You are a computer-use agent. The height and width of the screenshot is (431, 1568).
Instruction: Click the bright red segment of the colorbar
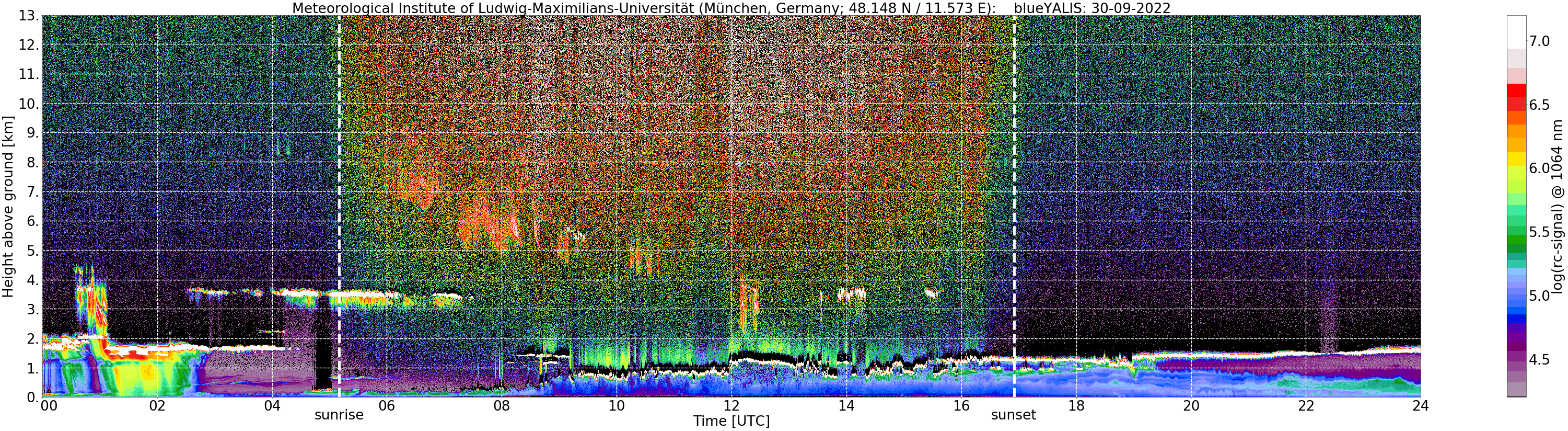(x=1516, y=91)
